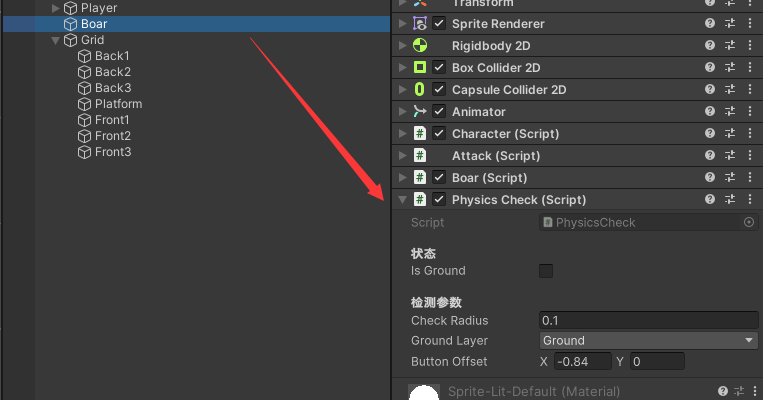Click the object picker for Script field
763x400 pixels.
click(750, 222)
